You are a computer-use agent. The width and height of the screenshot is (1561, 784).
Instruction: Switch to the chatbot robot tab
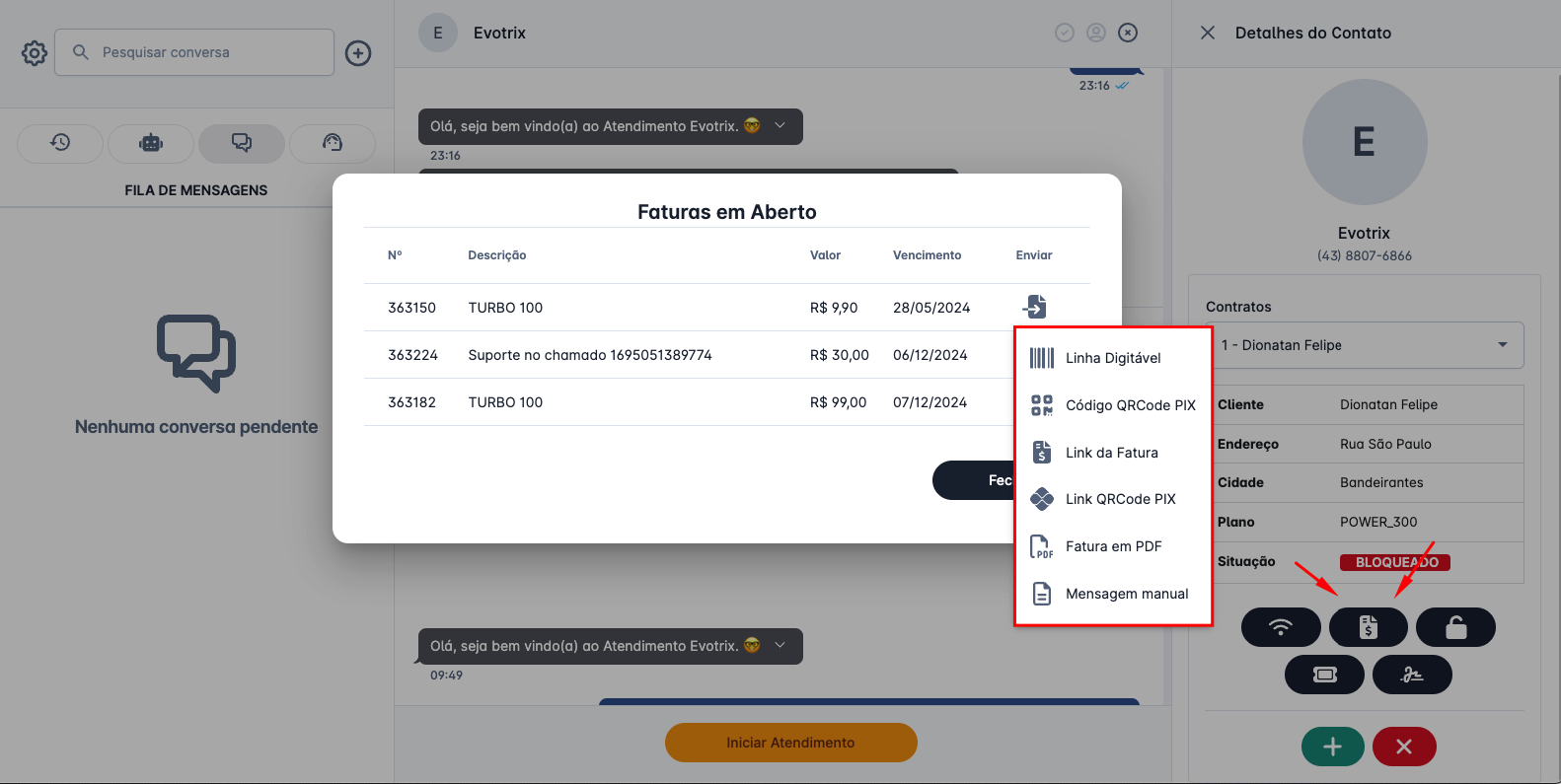pos(151,143)
